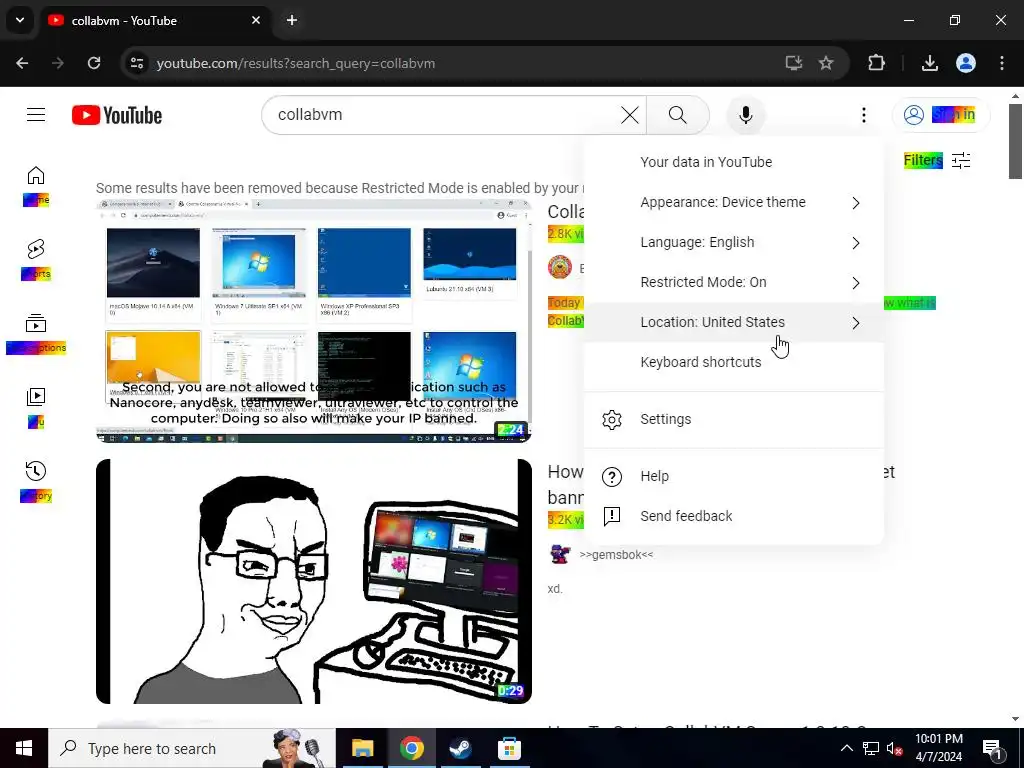
Task: View site information icon in address bar
Action: [x=137, y=63]
